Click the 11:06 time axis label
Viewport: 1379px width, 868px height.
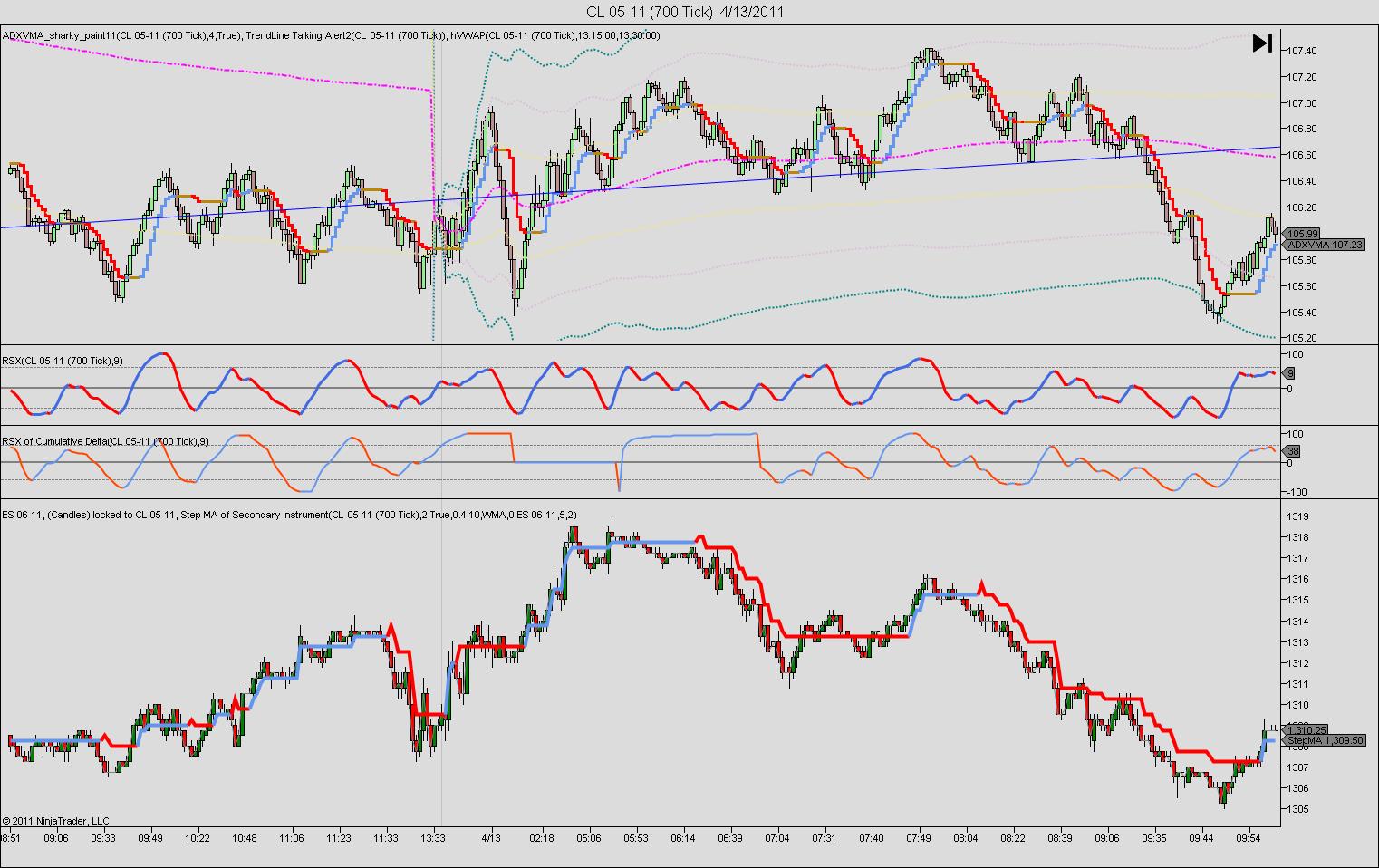(x=292, y=838)
